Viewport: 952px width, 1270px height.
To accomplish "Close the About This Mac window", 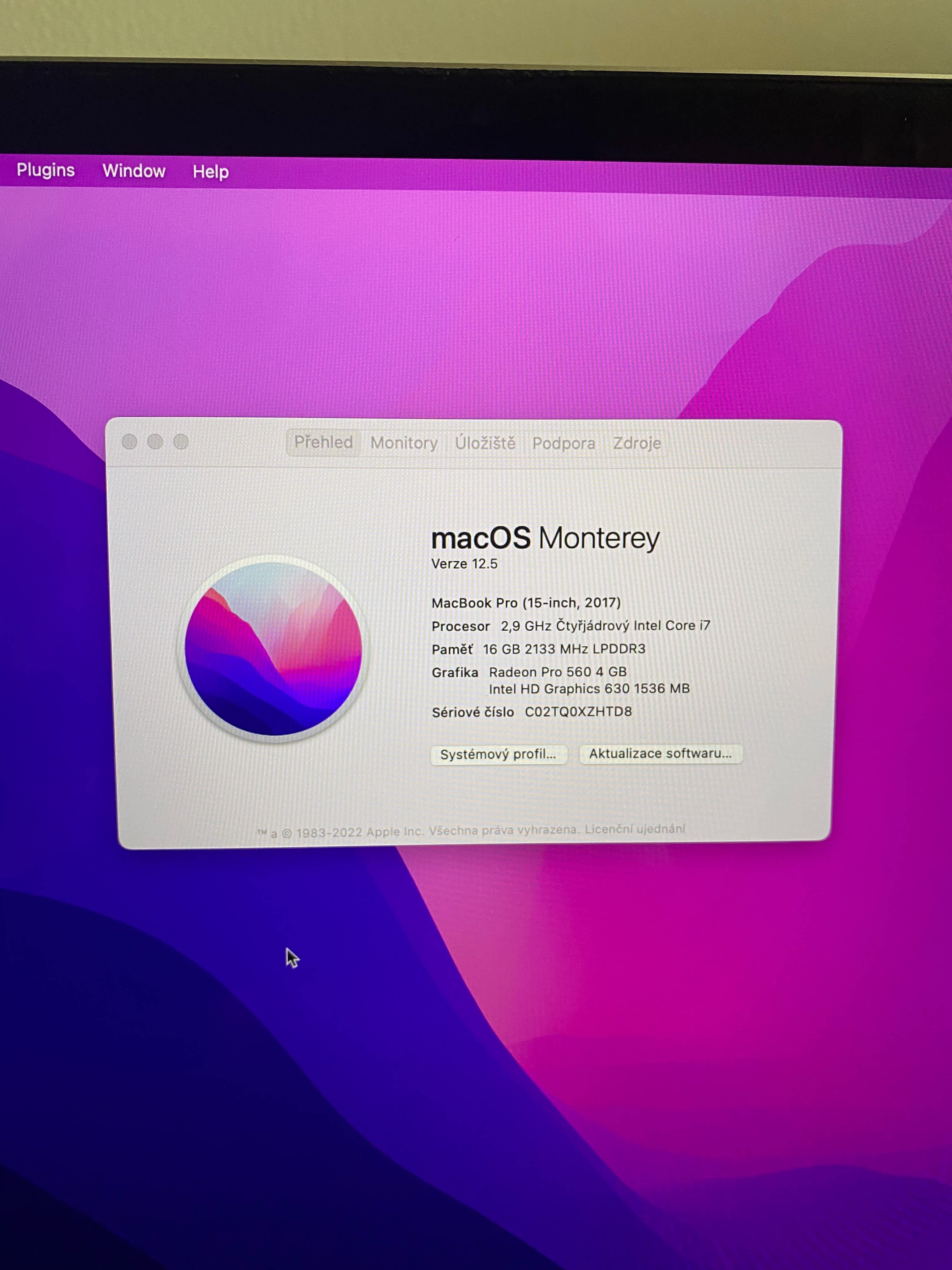I will [x=130, y=442].
